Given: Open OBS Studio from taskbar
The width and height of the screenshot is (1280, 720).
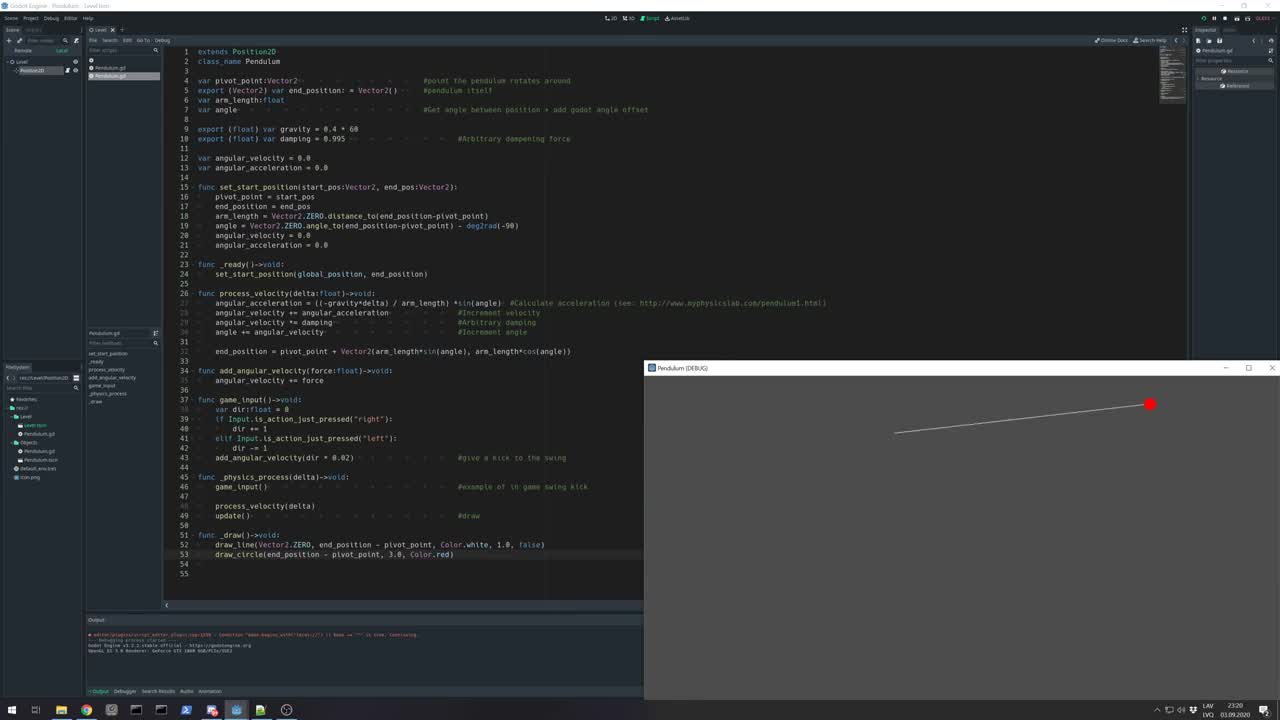Looking at the screenshot, I should (286, 710).
